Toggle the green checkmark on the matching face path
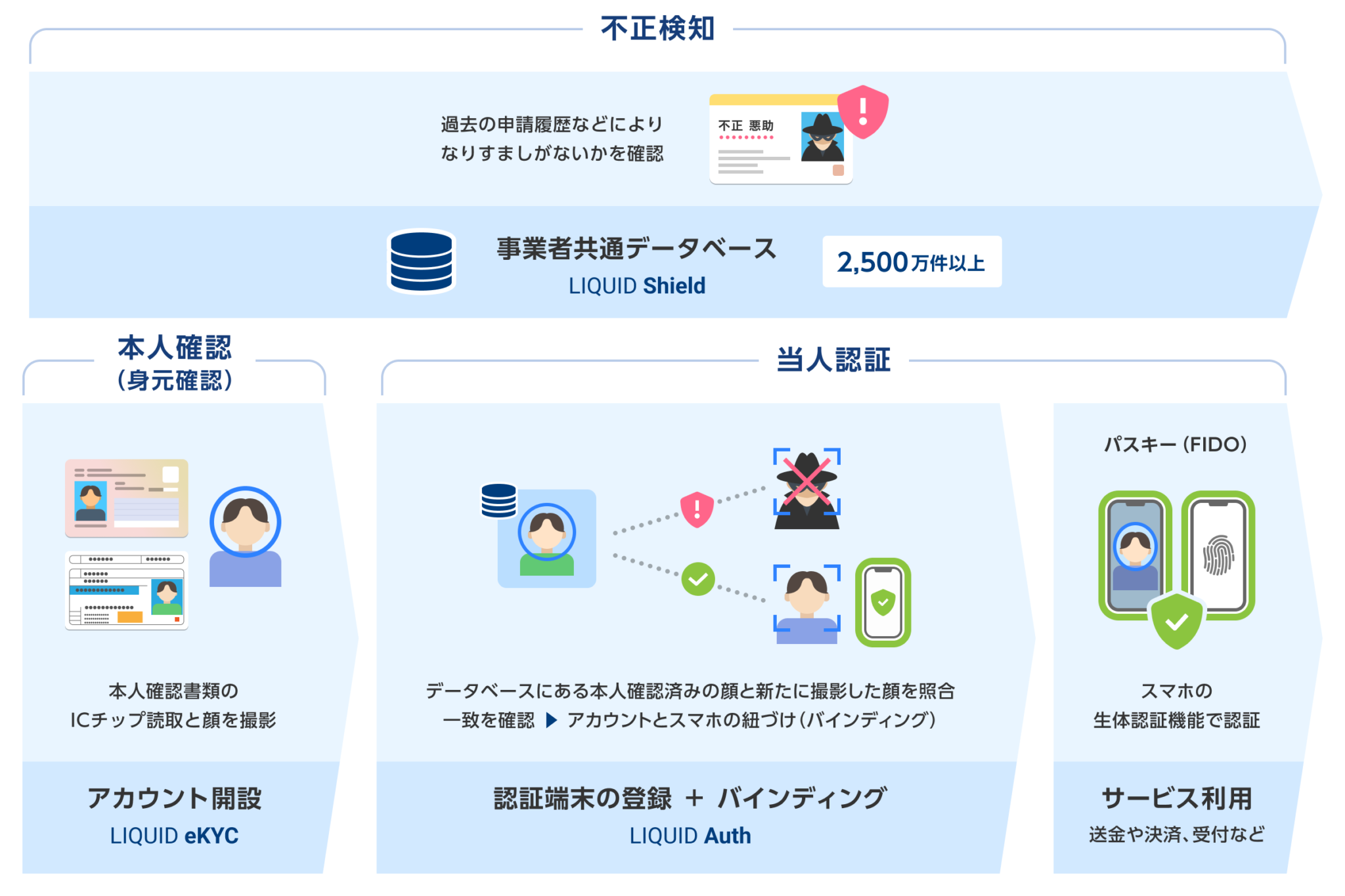Screen dimensions: 1345x896 point(698,580)
